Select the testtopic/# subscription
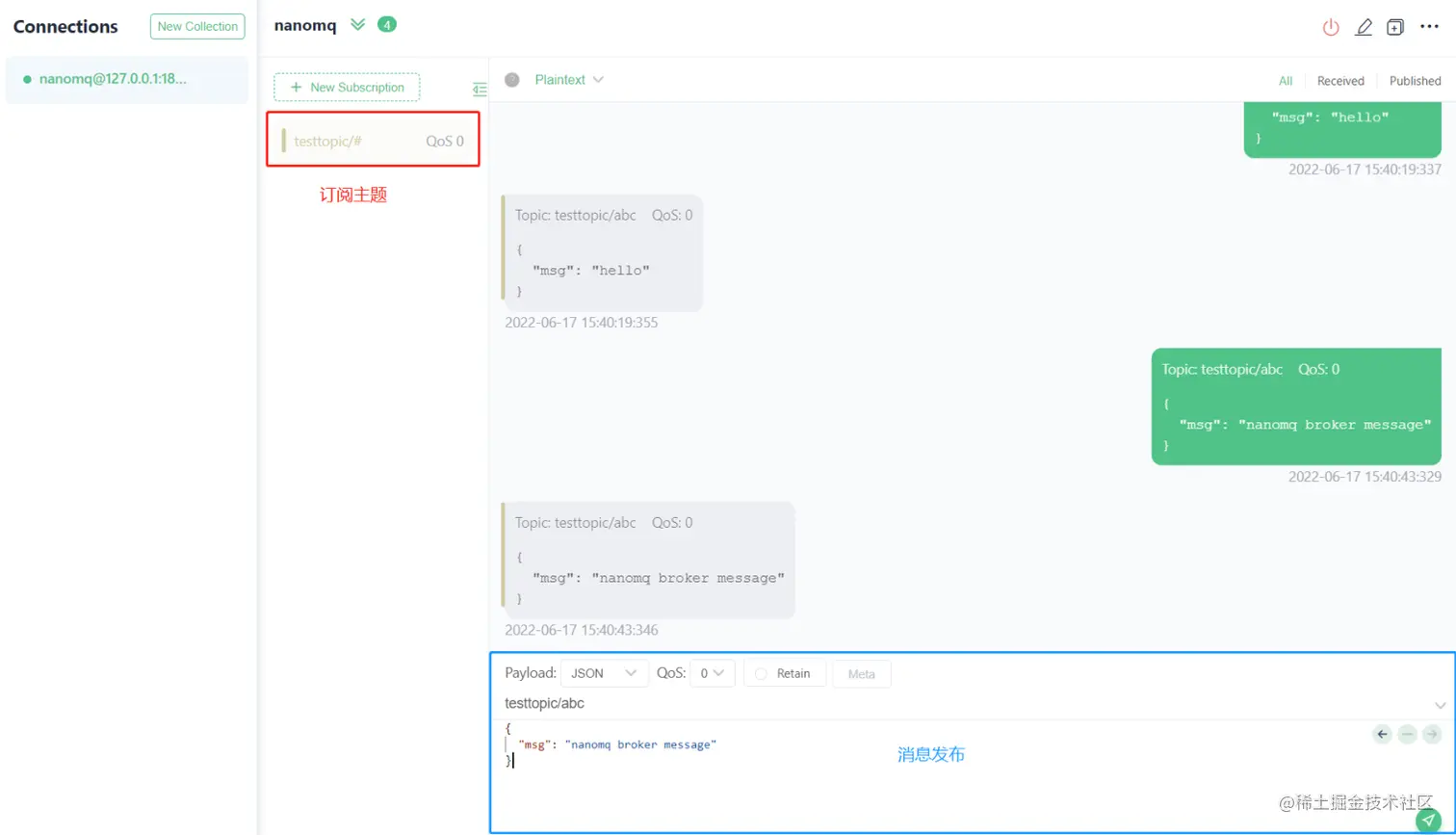Image resolution: width=1456 pixels, height=835 pixels. [x=373, y=141]
